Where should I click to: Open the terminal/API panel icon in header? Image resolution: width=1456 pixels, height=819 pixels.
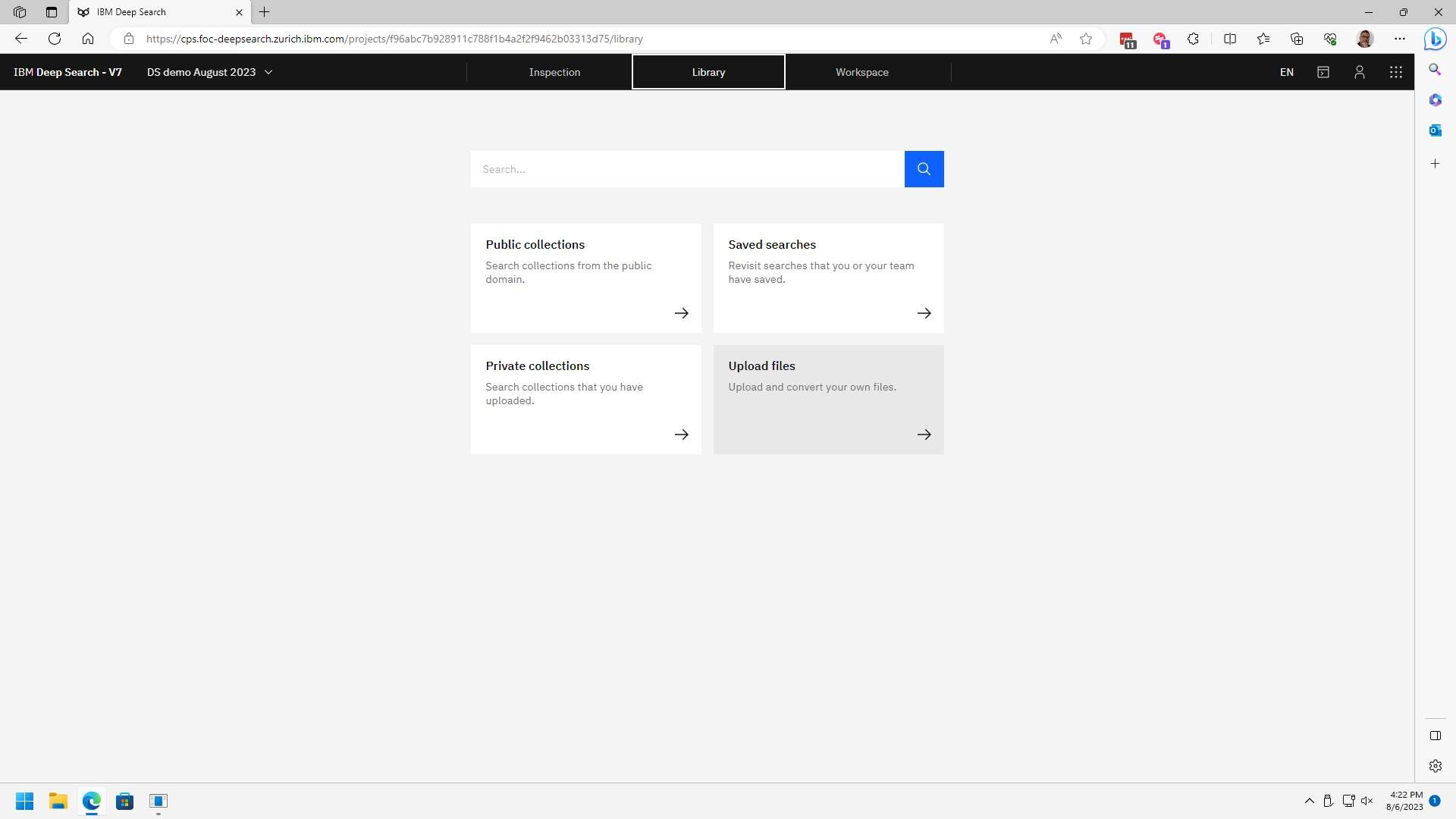1323,72
